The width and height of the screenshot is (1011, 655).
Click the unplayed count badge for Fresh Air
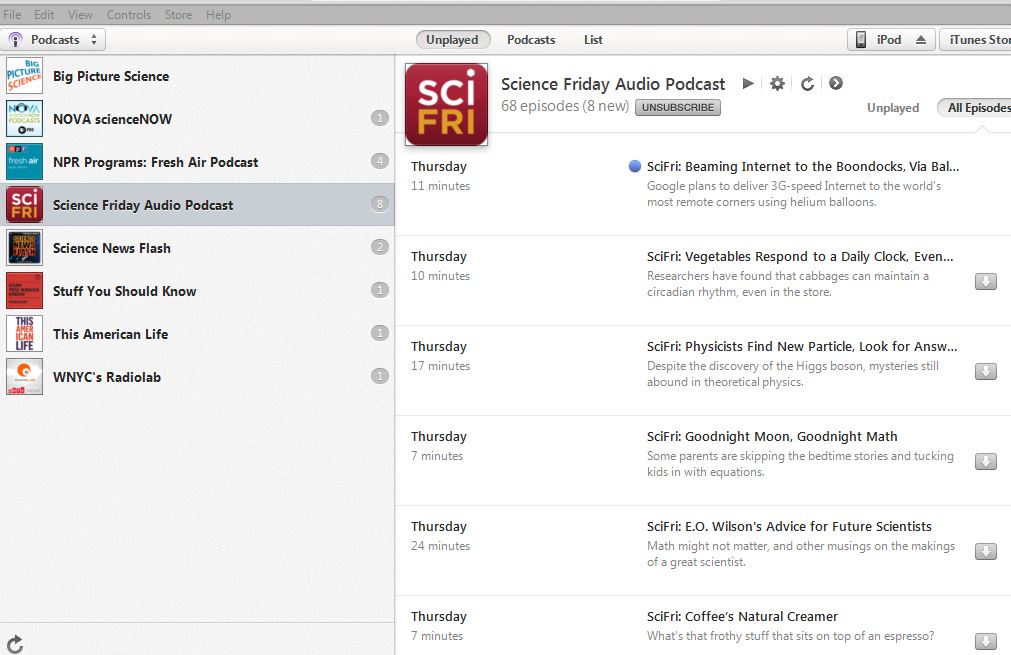[x=380, y=161]
